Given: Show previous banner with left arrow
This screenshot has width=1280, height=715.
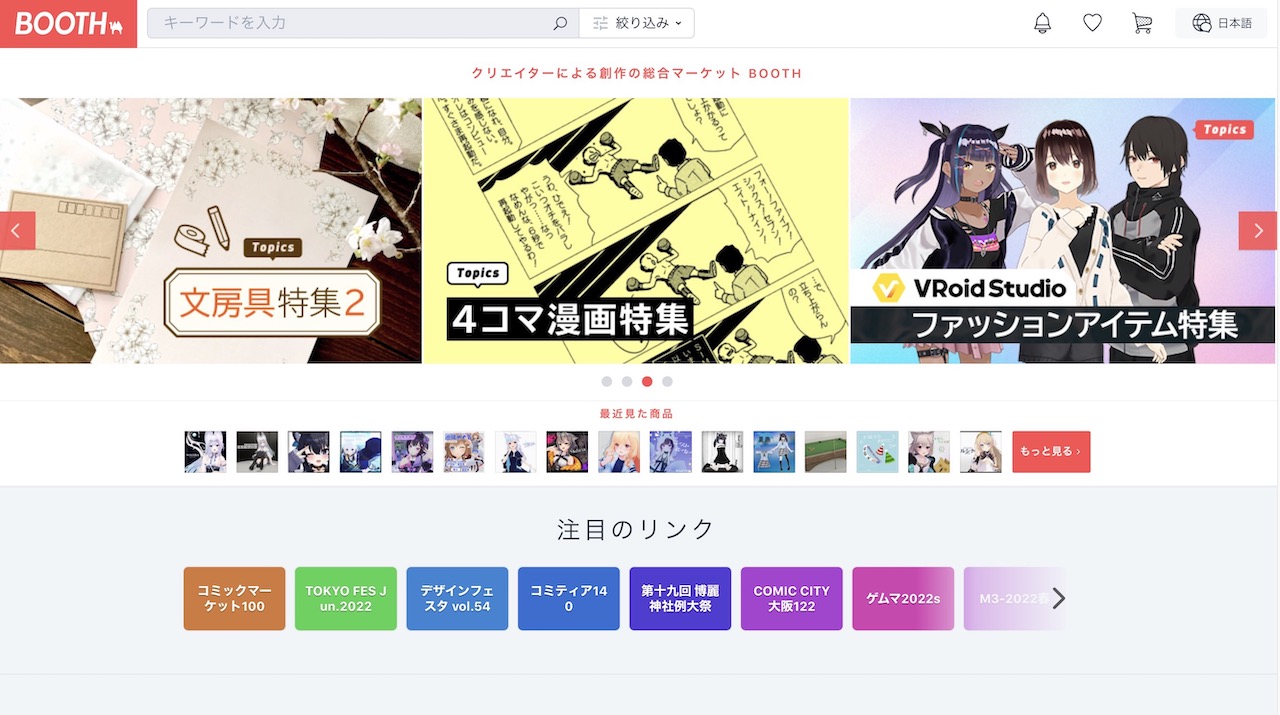Looking at the screenshot, I should (17, 231).
